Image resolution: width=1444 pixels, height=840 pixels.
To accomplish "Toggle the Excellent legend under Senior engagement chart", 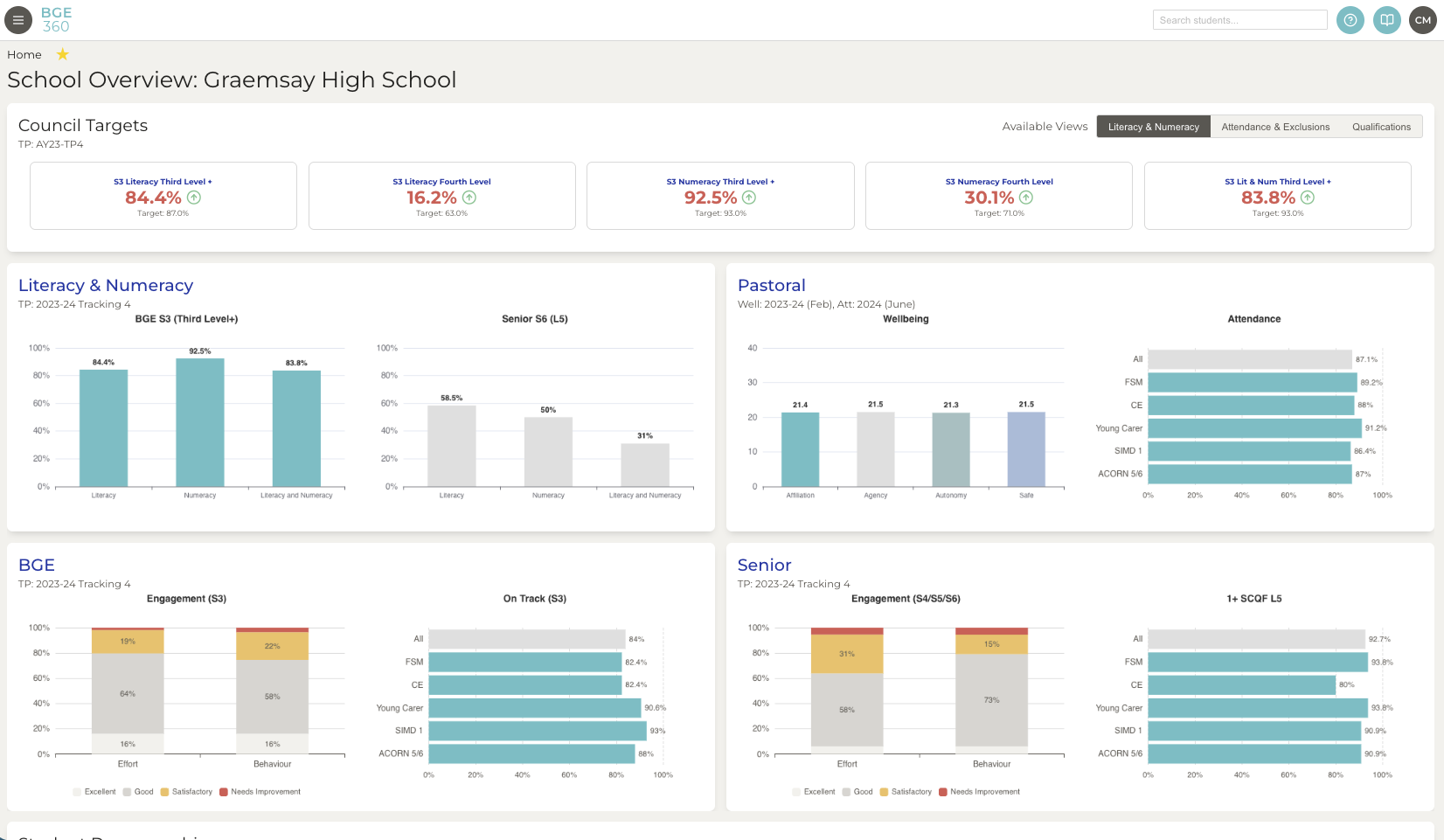I will [x=814, y=791].
